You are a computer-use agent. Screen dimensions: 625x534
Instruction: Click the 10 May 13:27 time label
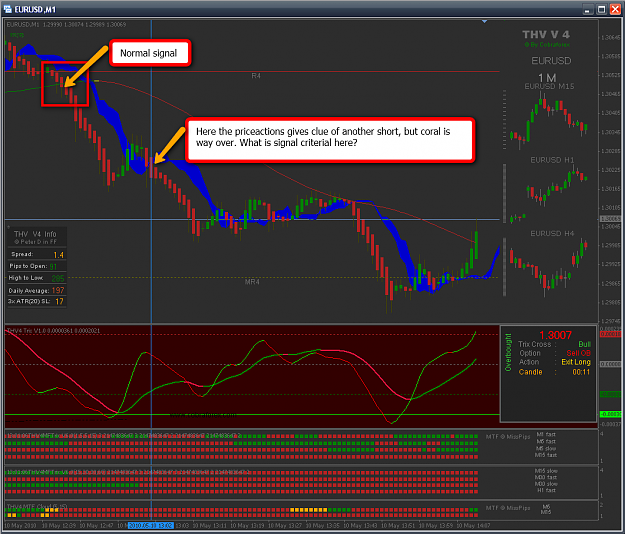tap(285, 526)
